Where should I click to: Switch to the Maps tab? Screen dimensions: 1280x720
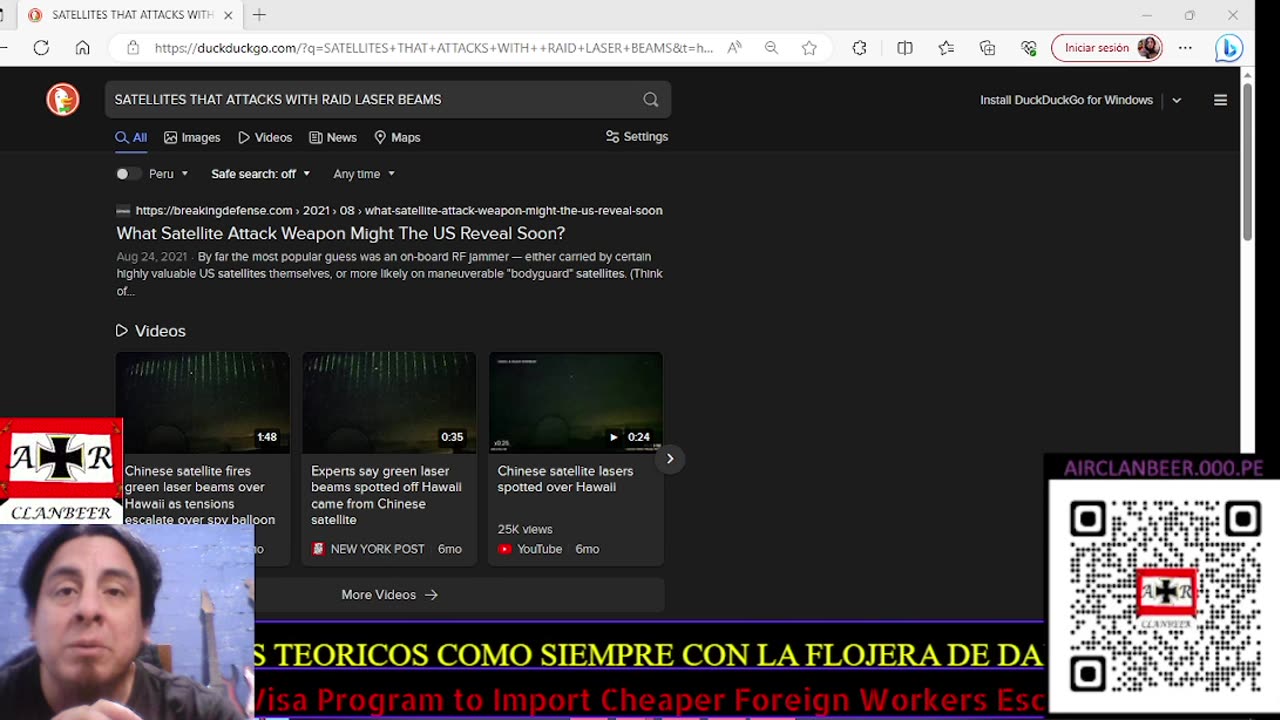(397, 138)
